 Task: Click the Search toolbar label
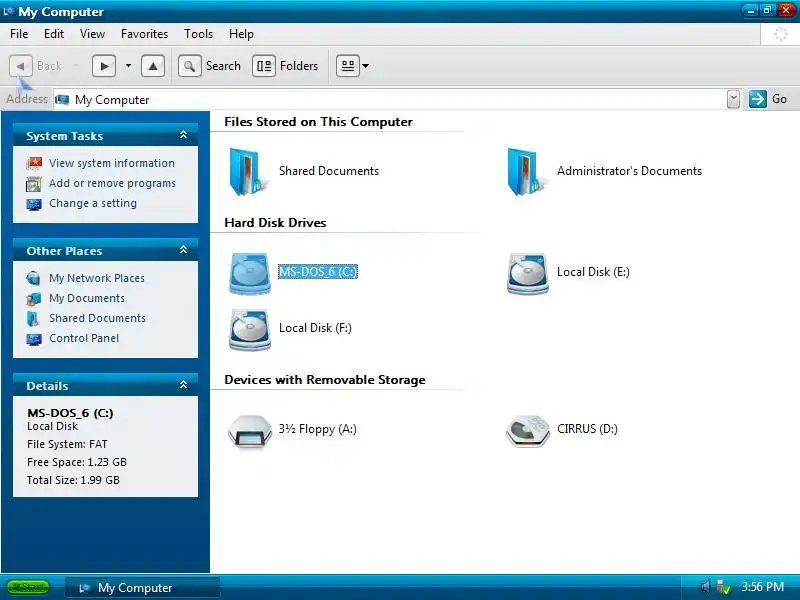click(x=223, y=66)
